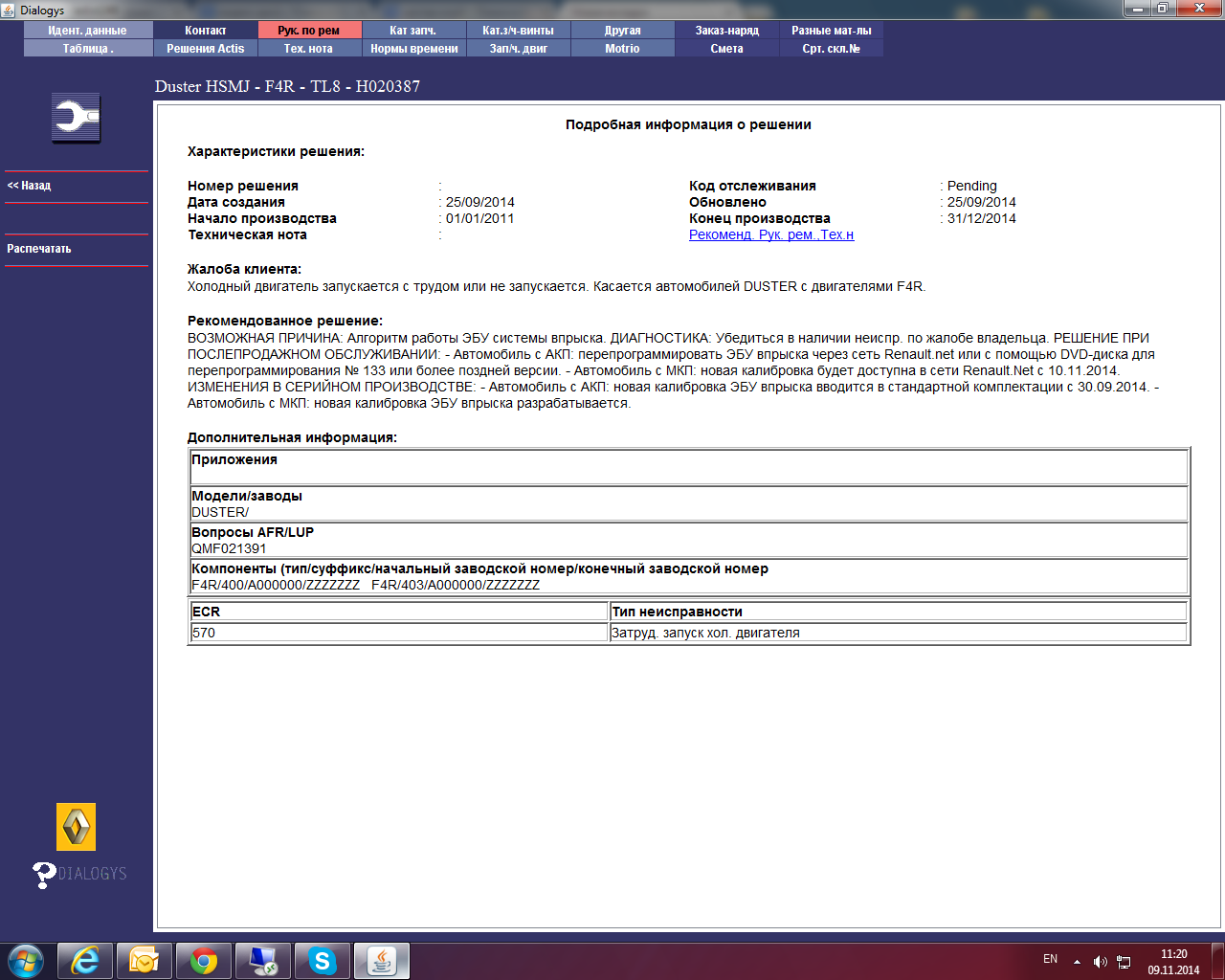Open the Рекоменд. Рук. рем.,Тех.н link
The image size is (1225, 980).
[771, 234]
